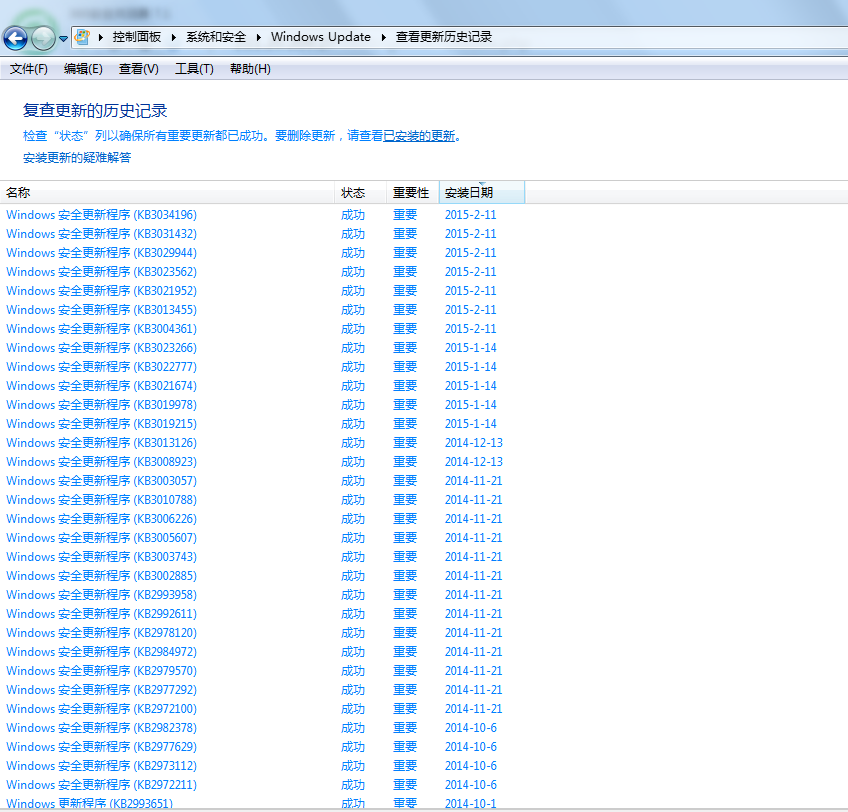Sort list by 安装日期 column header
Image resolution: width=848 pixels, height=812 pixels.
tap(469, 193)
